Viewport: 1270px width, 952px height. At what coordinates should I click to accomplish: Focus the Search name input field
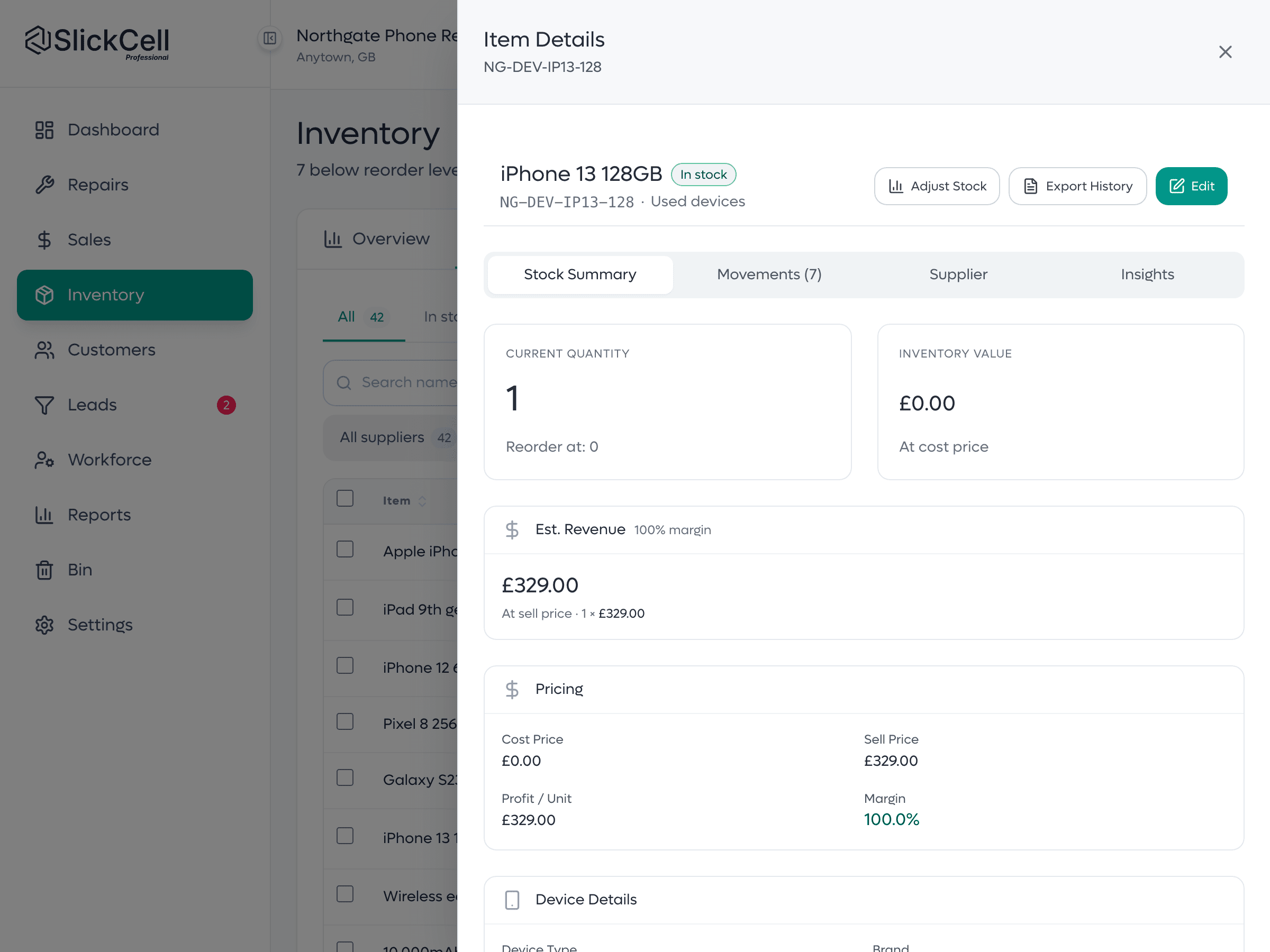coord(391,383)
